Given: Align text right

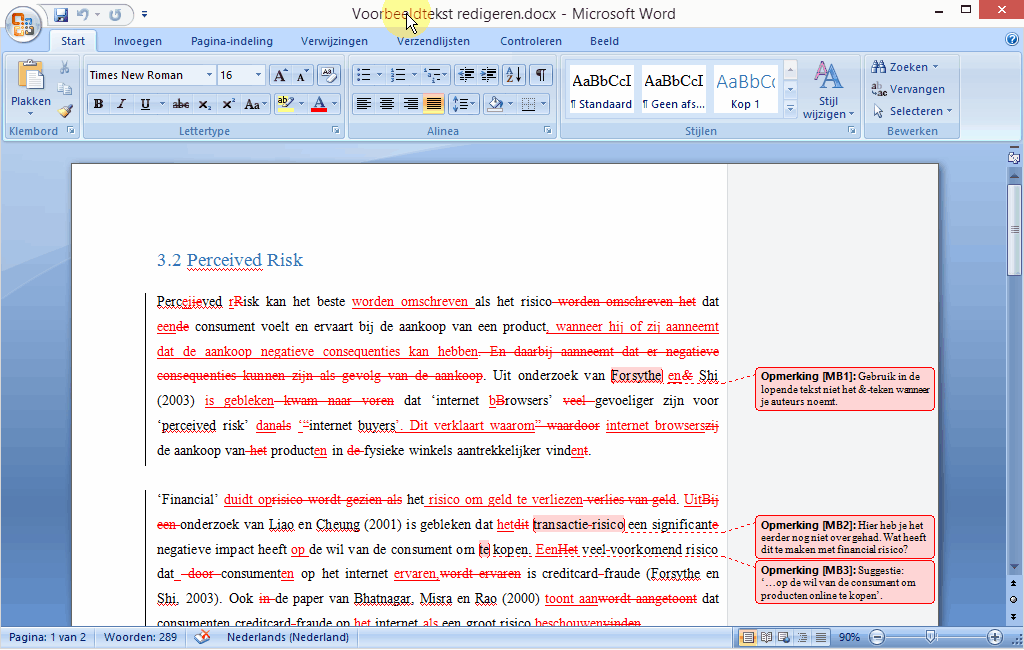Looking at the screenshot, I should tap(411, 104).
